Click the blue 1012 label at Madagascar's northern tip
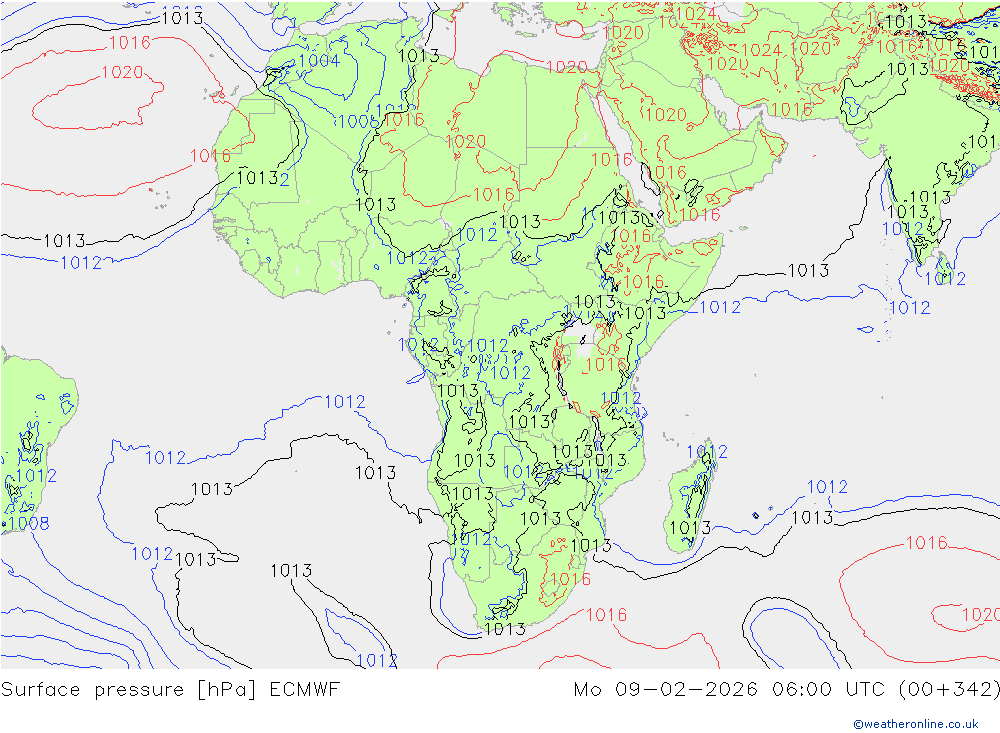1000x733 pixels. (707, 452)
